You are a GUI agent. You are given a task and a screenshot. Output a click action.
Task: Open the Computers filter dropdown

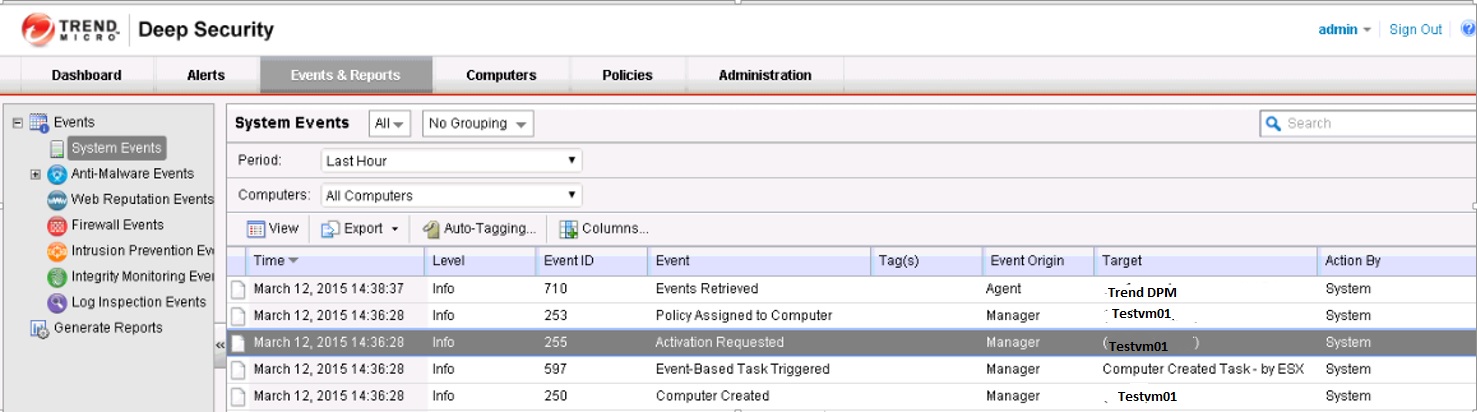click(x=451, y=196)
